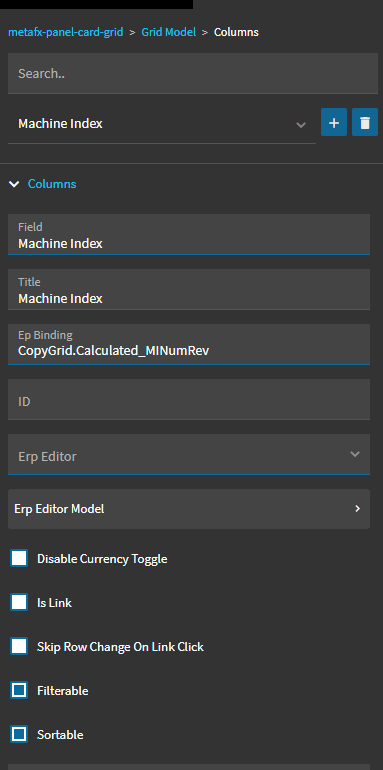The height and width of the screenshot is (770, 383).
Task: Open the Erp Editor dropdown
Action: click(189, 454)
